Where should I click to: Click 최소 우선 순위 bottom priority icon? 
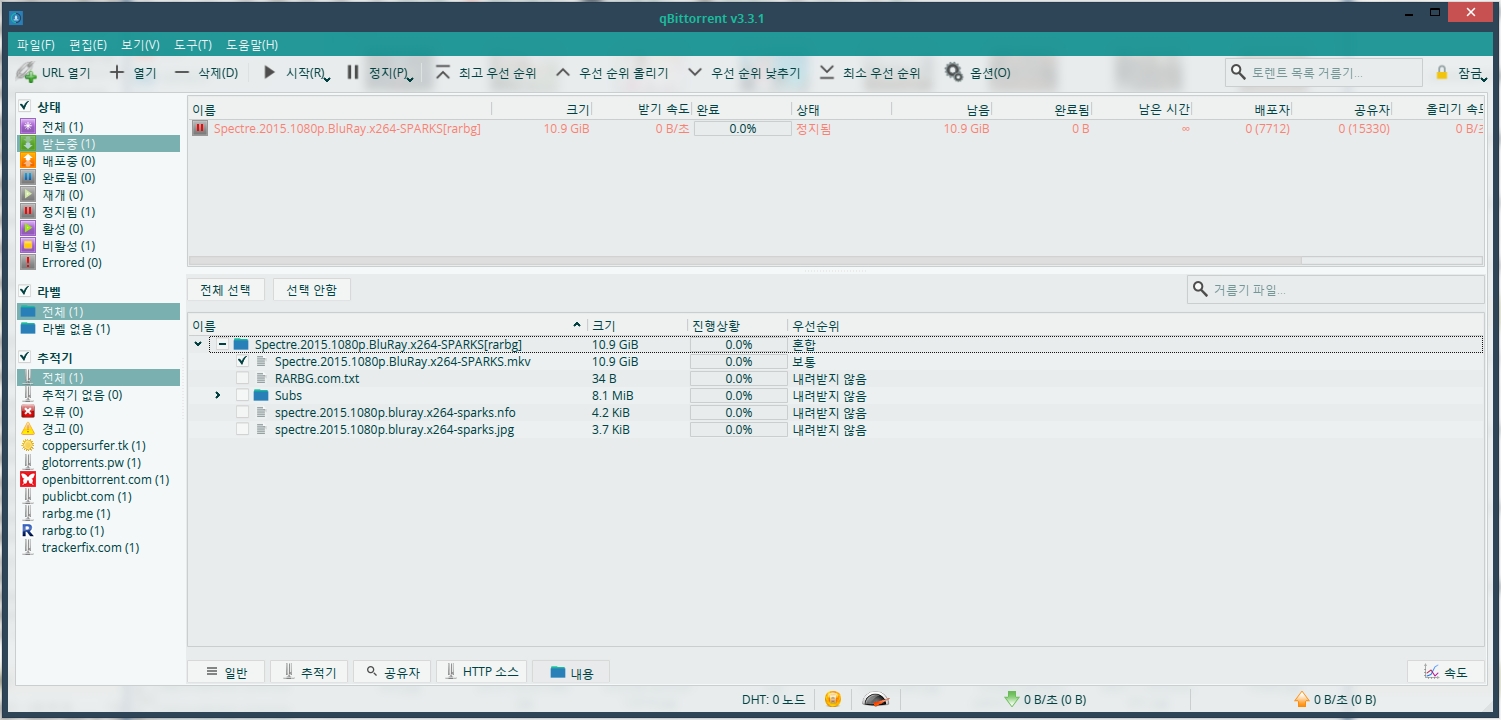[827, 72]
